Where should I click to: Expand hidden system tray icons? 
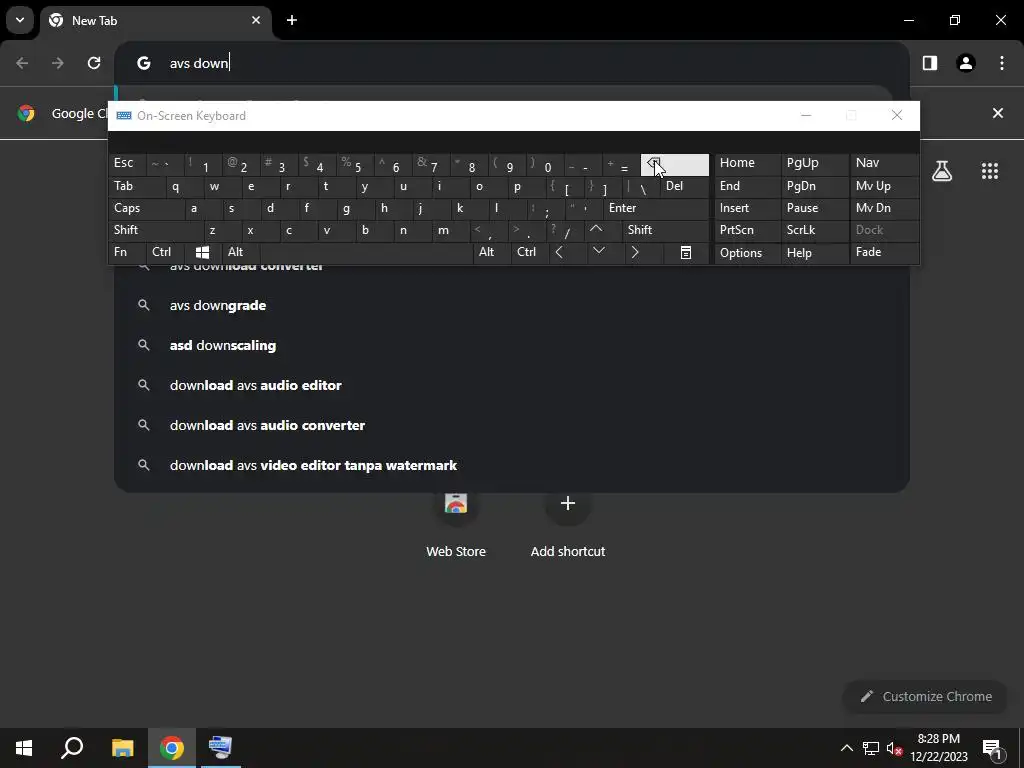[x=846, y=748]
